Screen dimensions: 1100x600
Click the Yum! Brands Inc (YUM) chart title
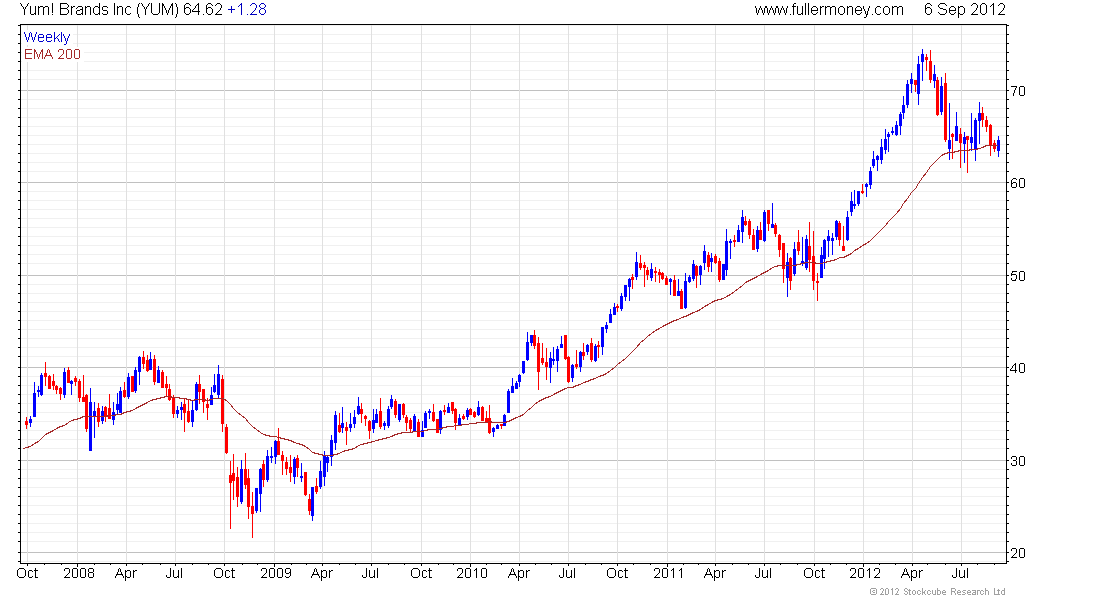(x=100, y=10)
